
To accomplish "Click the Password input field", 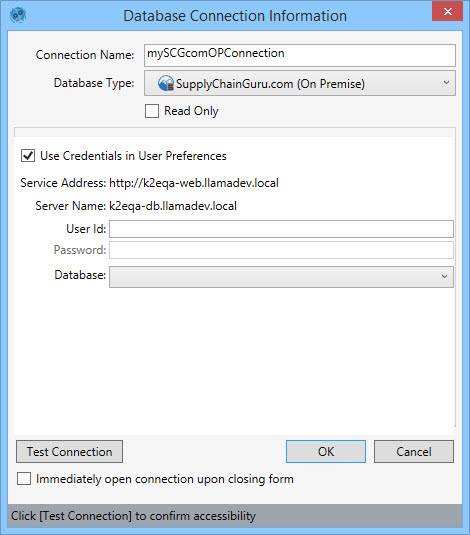I will (x=281, y=250).
